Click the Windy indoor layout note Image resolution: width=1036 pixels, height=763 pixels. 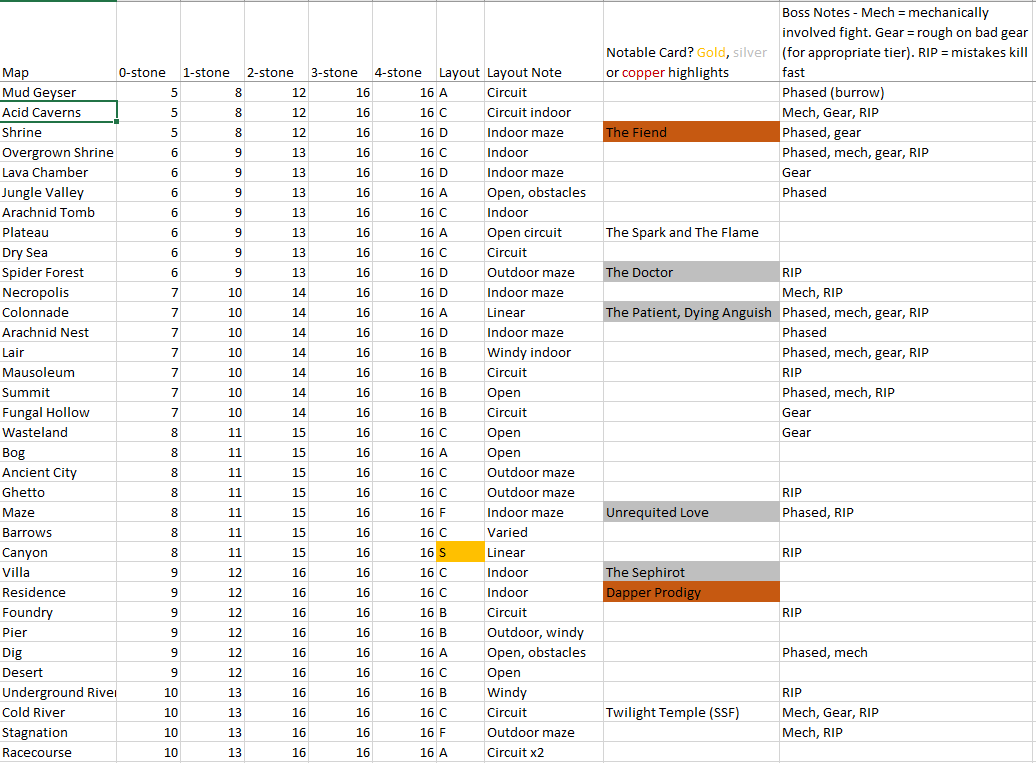(x=544, y=352)
